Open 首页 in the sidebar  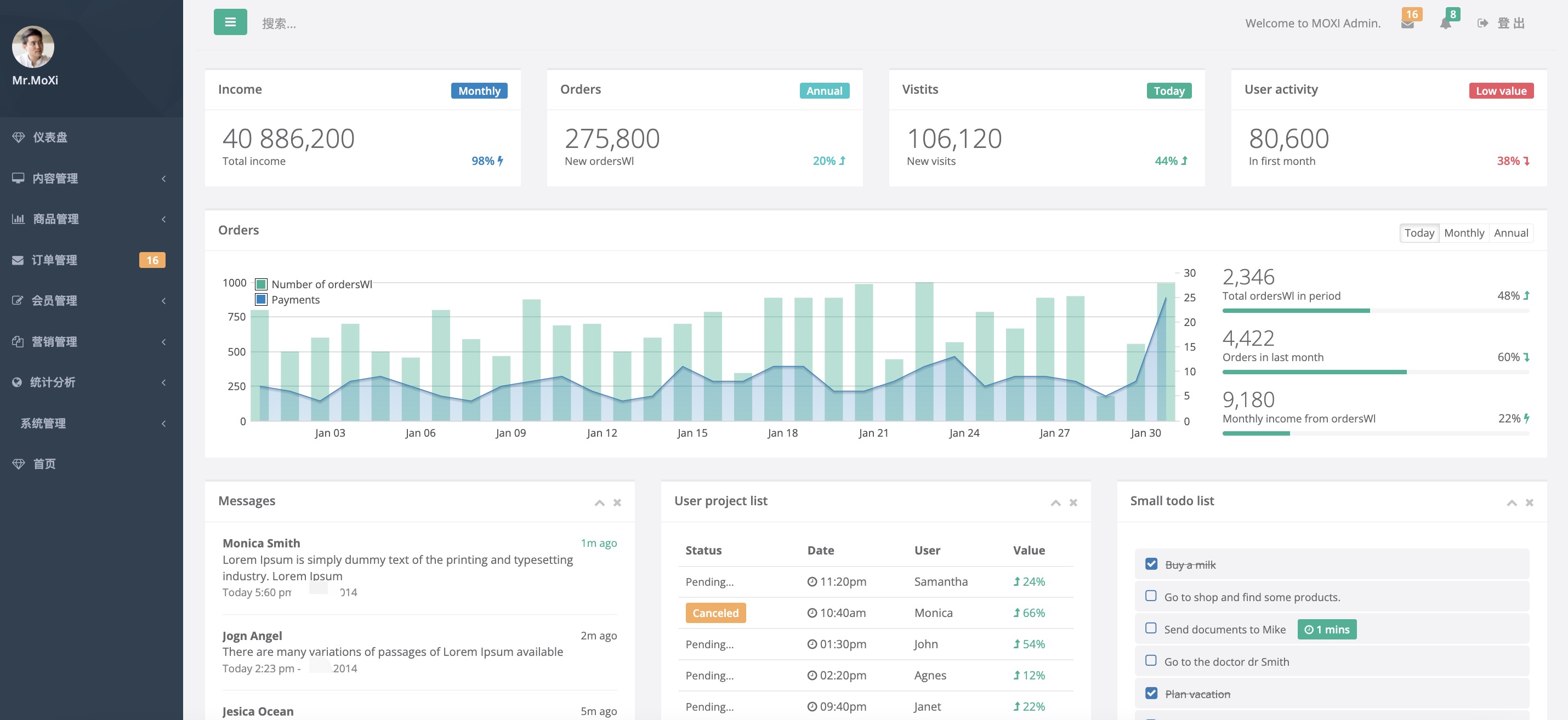(x=92, y=464)
